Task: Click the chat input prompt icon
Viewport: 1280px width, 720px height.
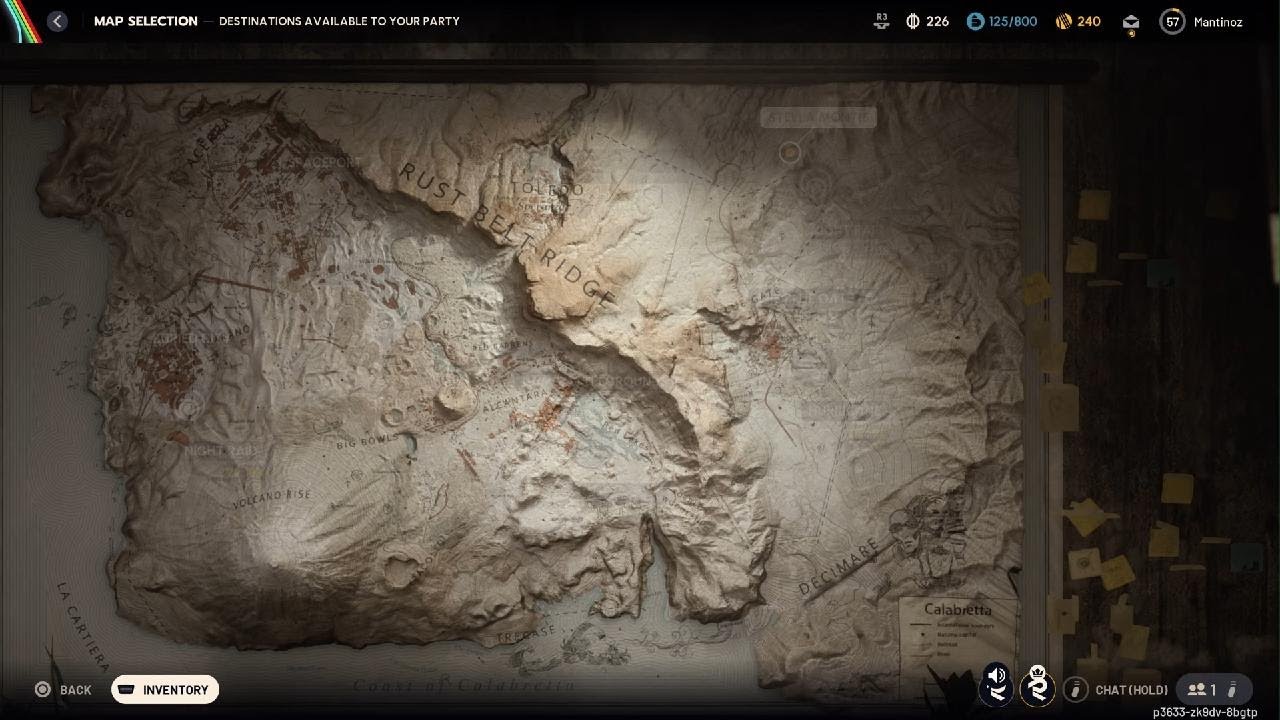Action: pyautogui.click(x=1075, y=689)
